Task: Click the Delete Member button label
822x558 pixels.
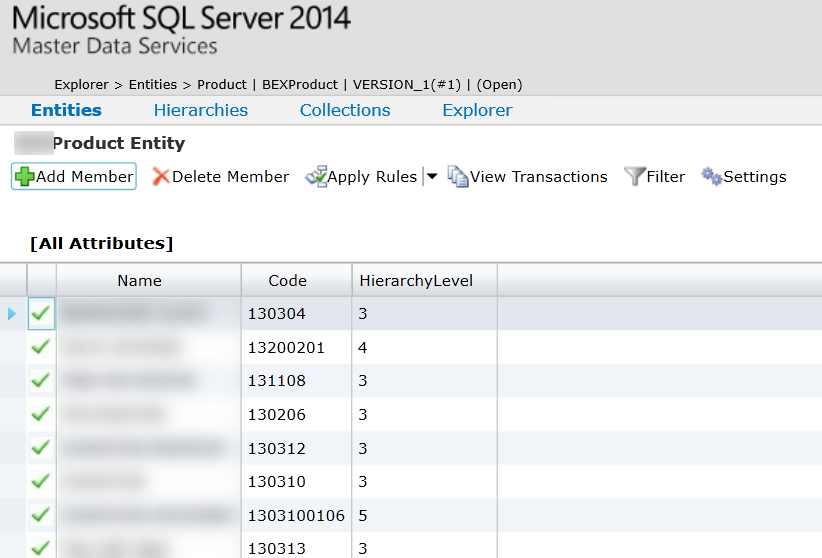Action: (231, 177)
